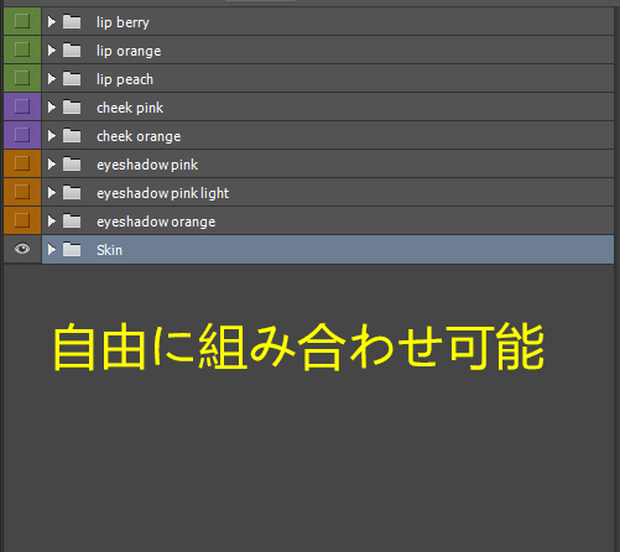Select the eyeshadow orange layer name
Viewport: 620px width, 552px height.
[156, 222]
